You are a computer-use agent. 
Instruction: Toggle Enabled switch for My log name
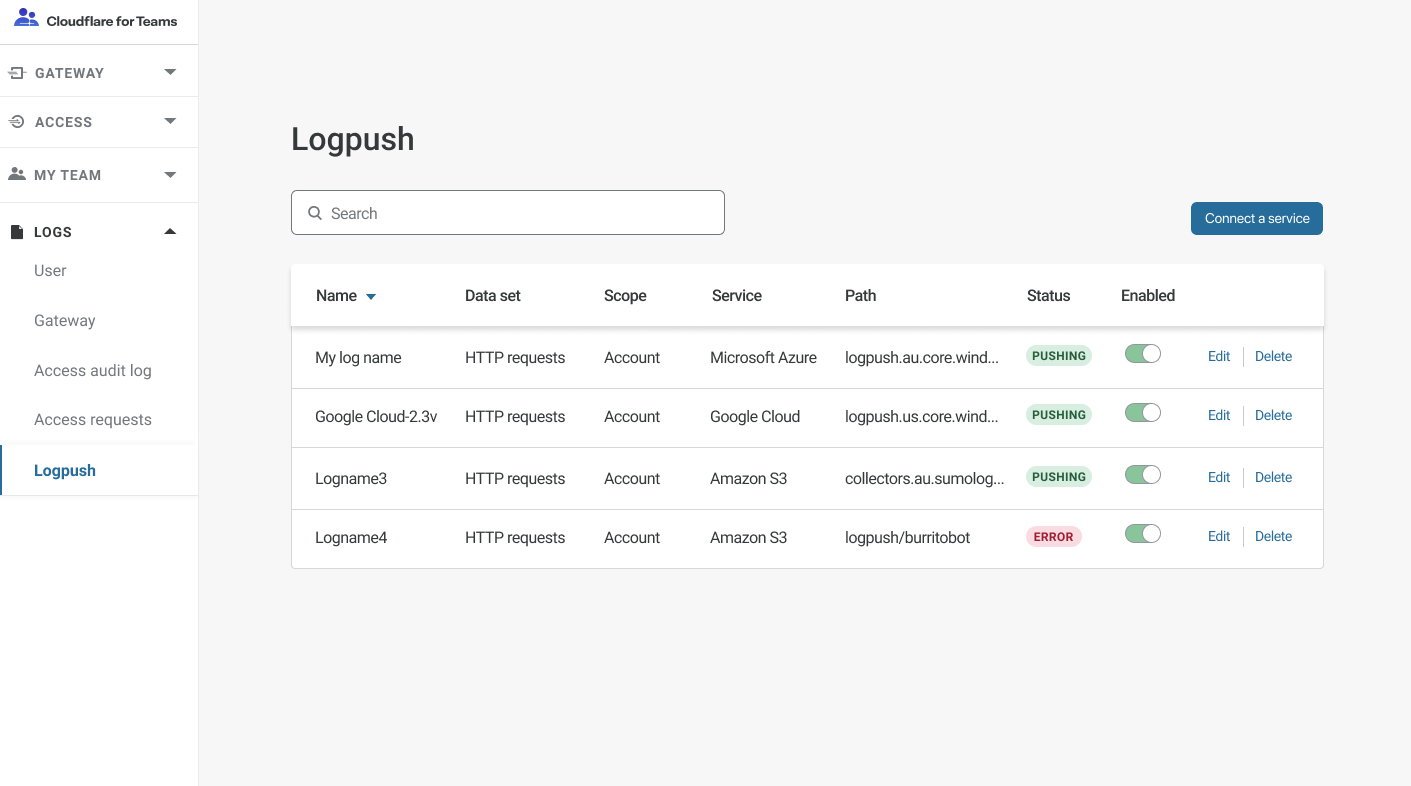tap(1143, 354)
